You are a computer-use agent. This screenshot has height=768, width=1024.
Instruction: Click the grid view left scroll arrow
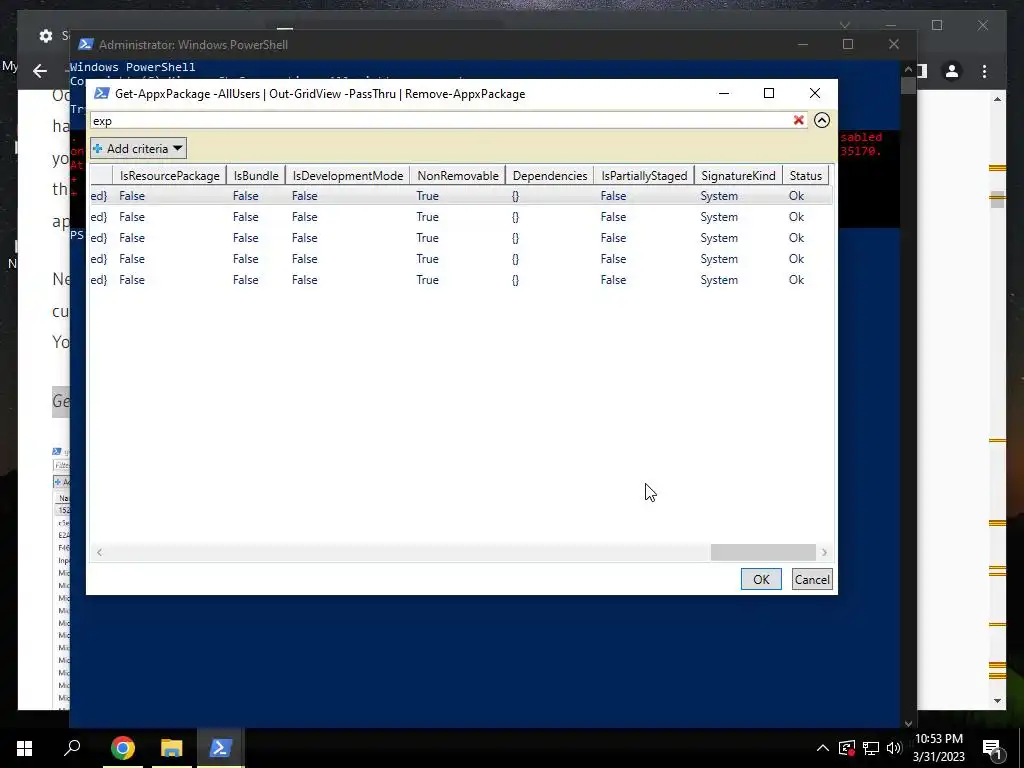[99, 552]
